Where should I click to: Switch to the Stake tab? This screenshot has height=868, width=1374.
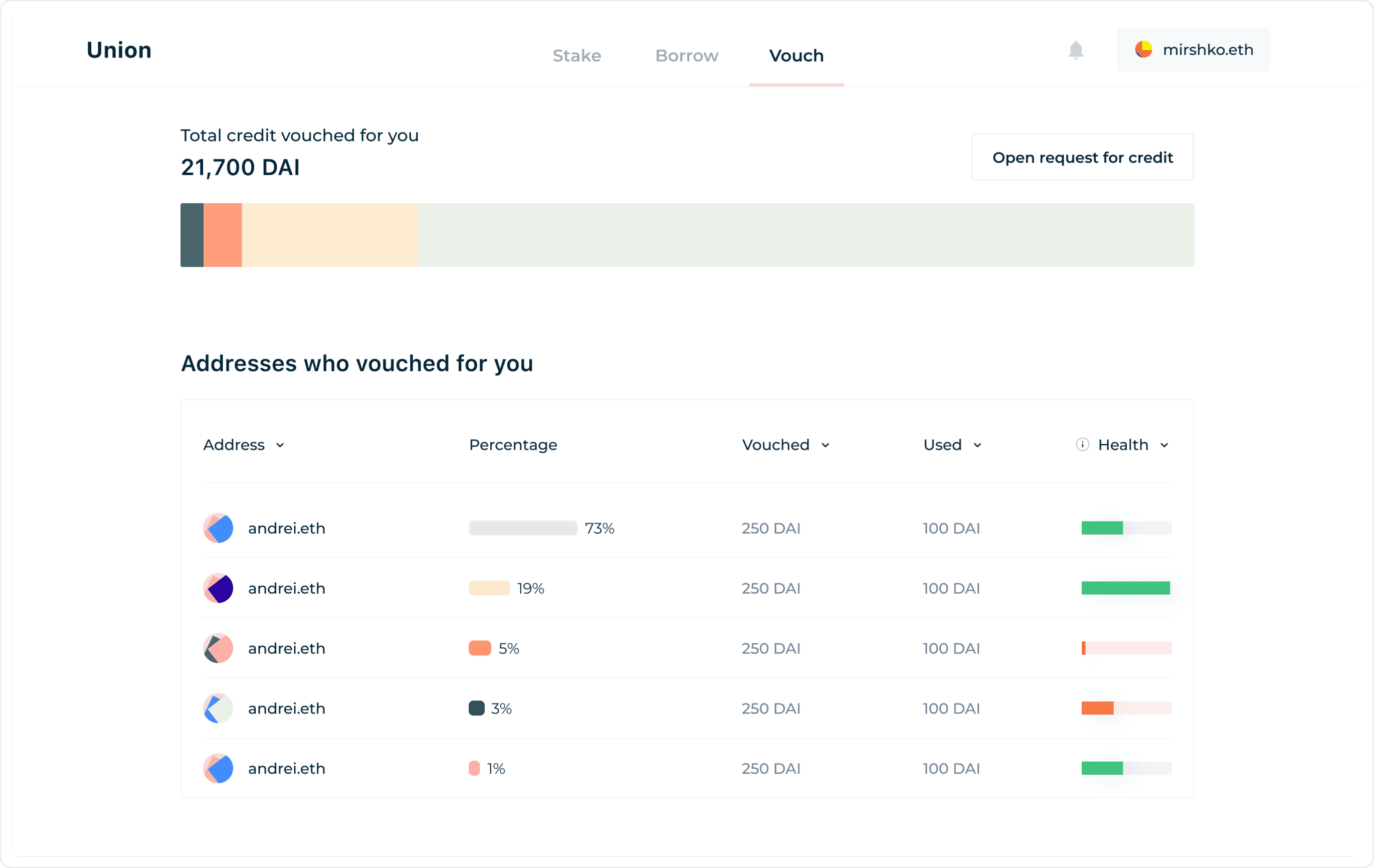[576, 56]
